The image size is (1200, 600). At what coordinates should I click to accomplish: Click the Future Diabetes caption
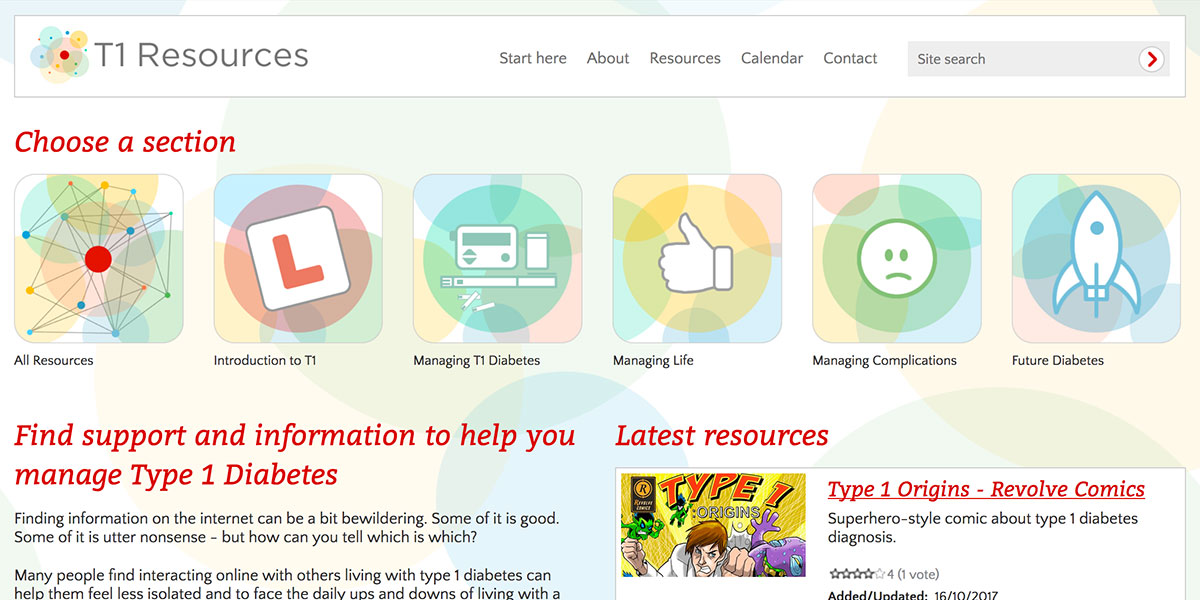point(1058,360)
